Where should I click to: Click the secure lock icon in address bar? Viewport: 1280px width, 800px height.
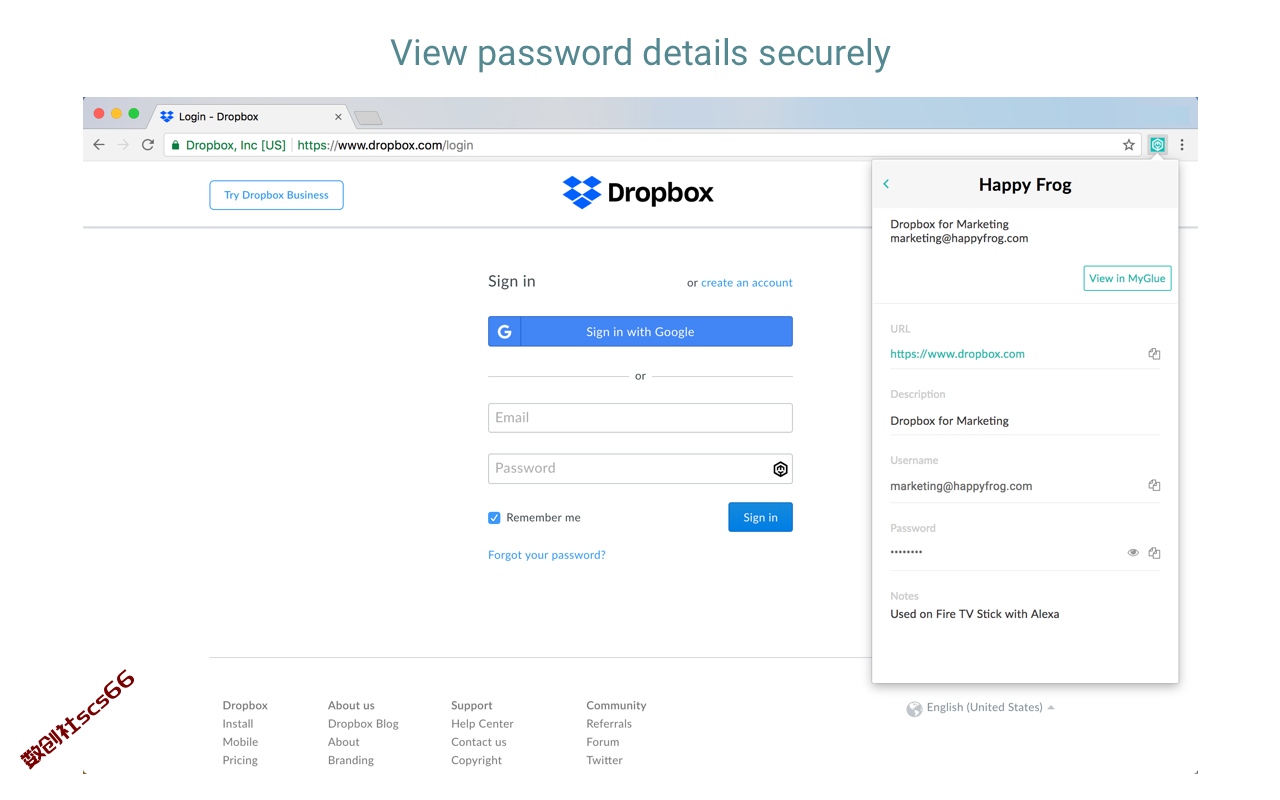tap(175, 145)
